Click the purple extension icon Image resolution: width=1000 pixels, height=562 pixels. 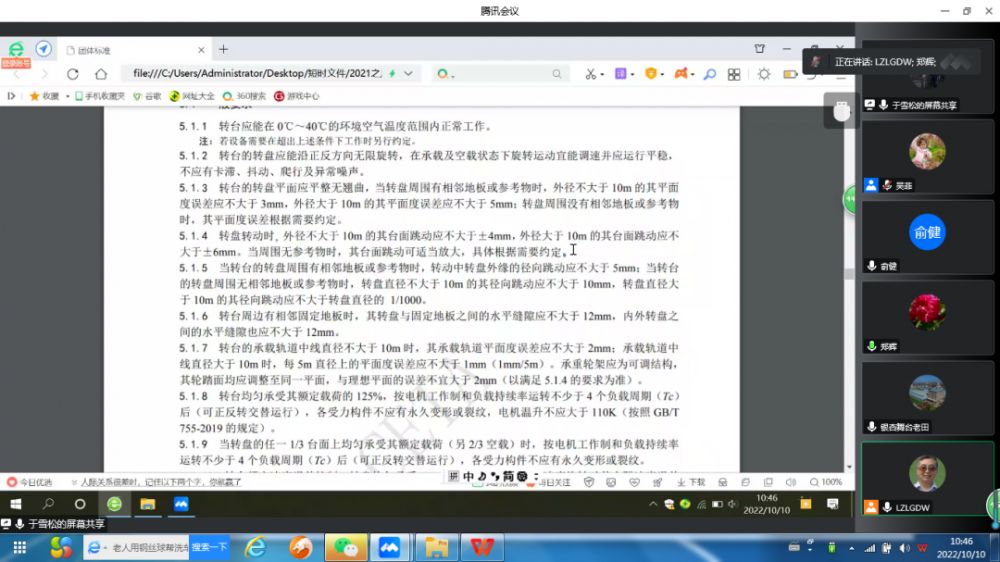621,73
